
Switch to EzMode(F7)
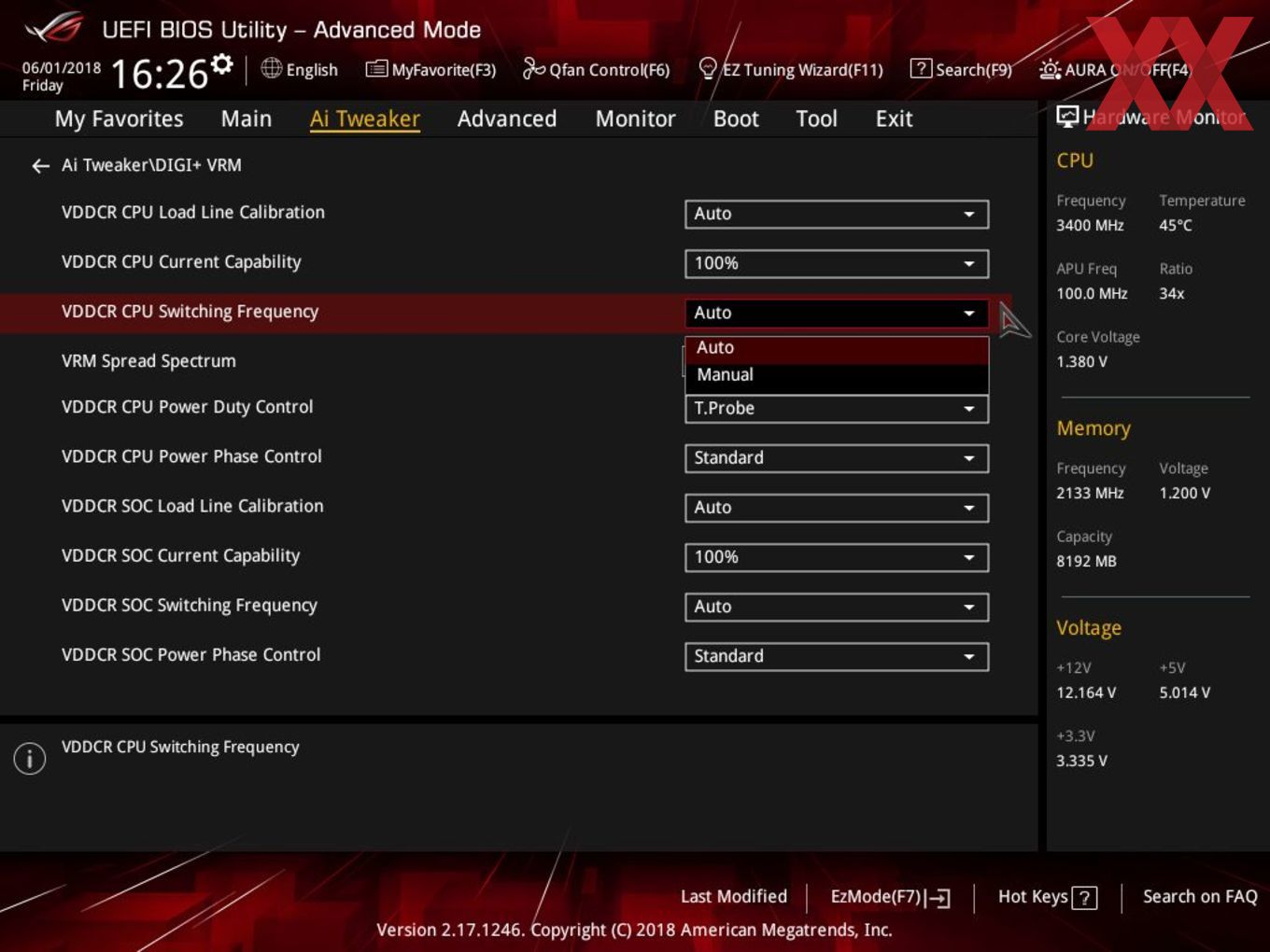pyautogui.click(x=890, y=897)
